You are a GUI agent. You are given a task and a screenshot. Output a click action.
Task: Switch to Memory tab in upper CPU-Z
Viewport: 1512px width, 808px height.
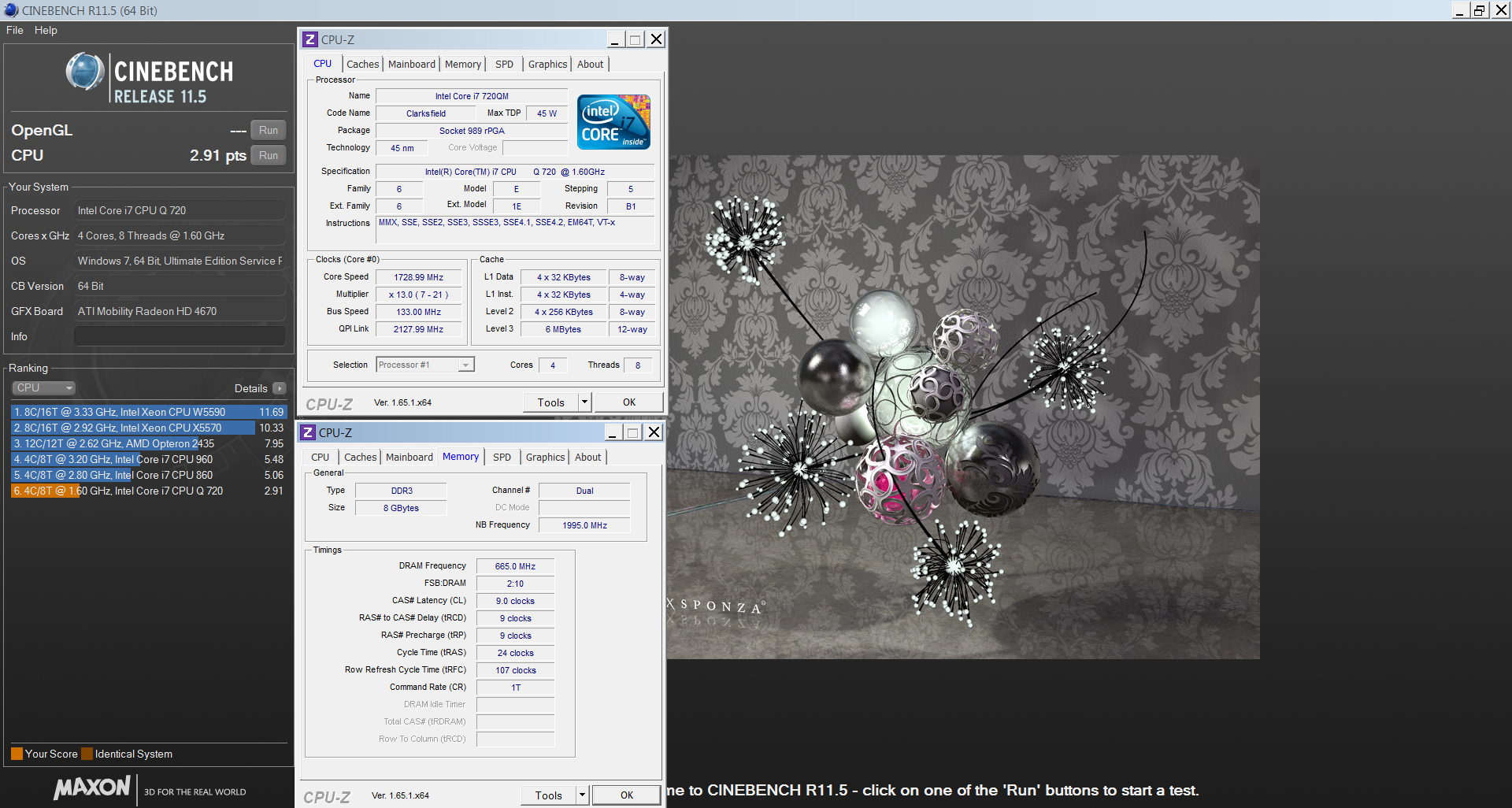point(463,65)
